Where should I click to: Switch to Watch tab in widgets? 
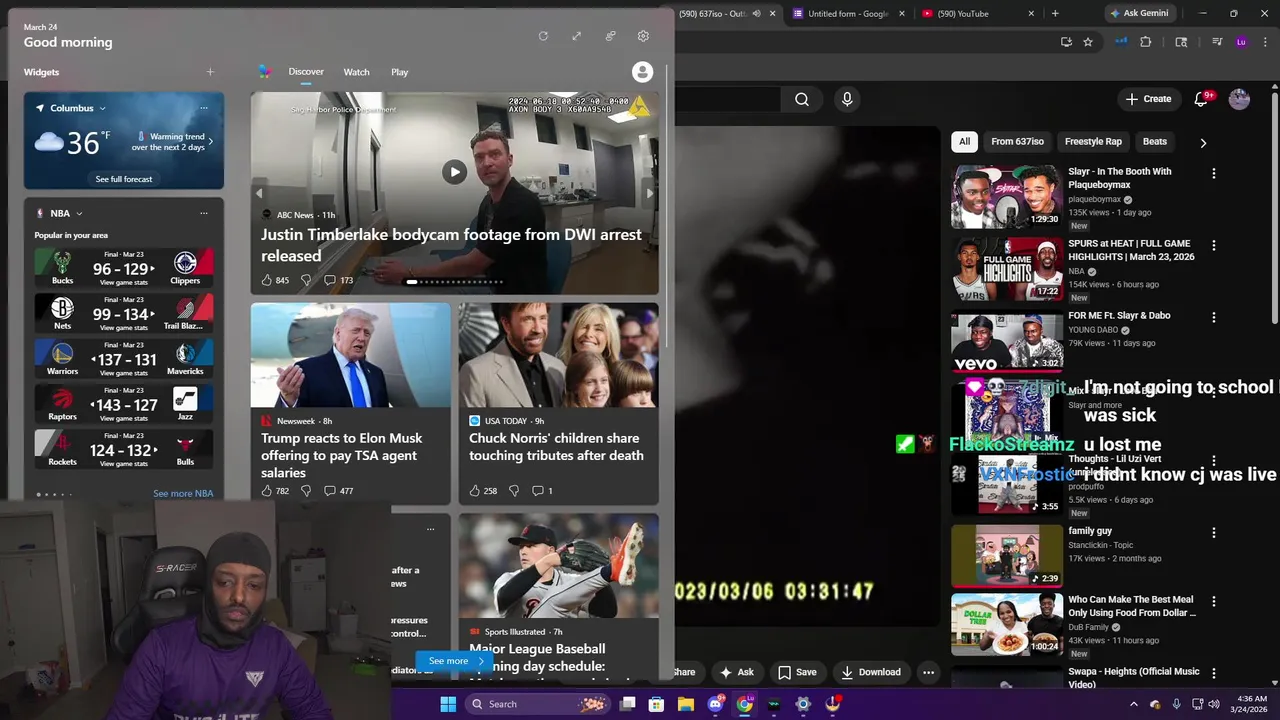click(x=357, y=72)
